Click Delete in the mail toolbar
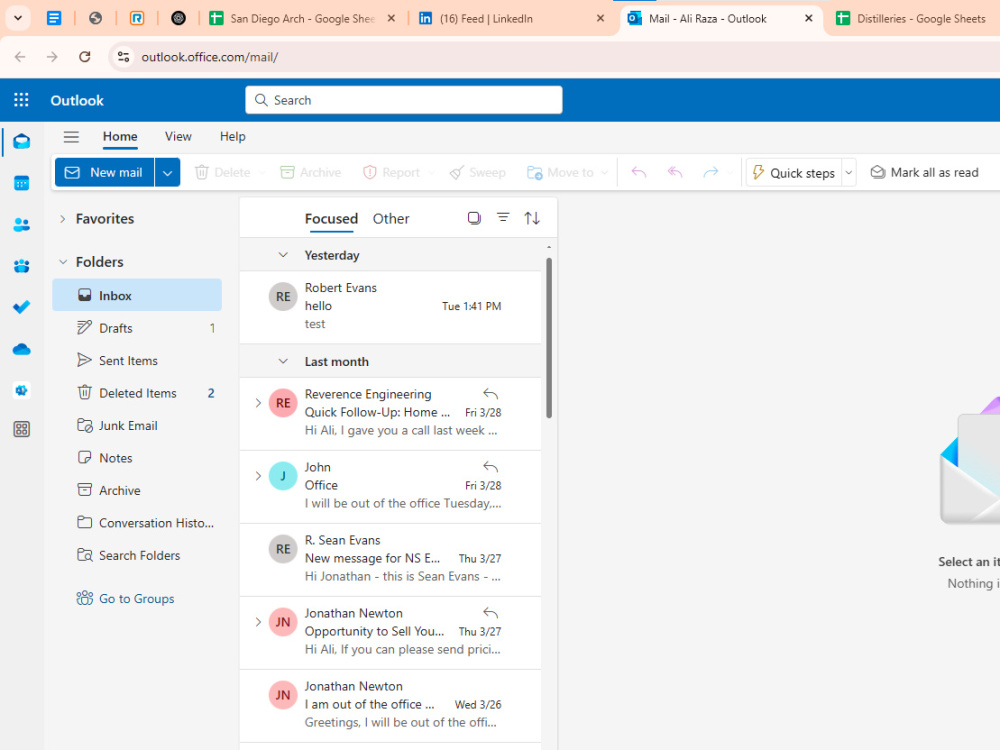This screenshot has width=1000, height=750. 223,172
